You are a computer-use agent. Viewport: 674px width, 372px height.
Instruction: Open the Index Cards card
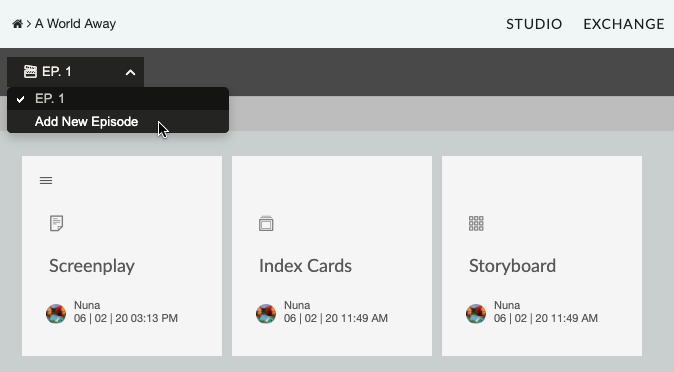332,256
